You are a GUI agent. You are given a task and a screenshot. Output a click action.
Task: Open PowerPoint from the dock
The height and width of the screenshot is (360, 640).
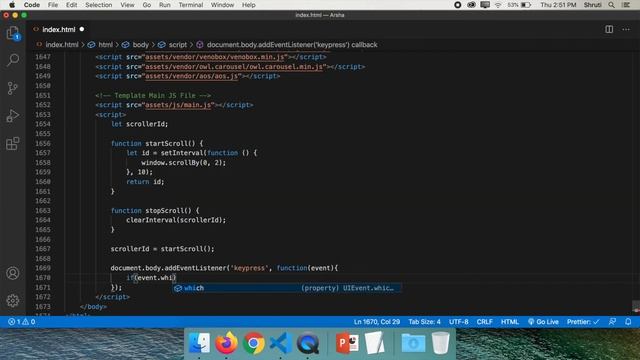click(347, 342)
